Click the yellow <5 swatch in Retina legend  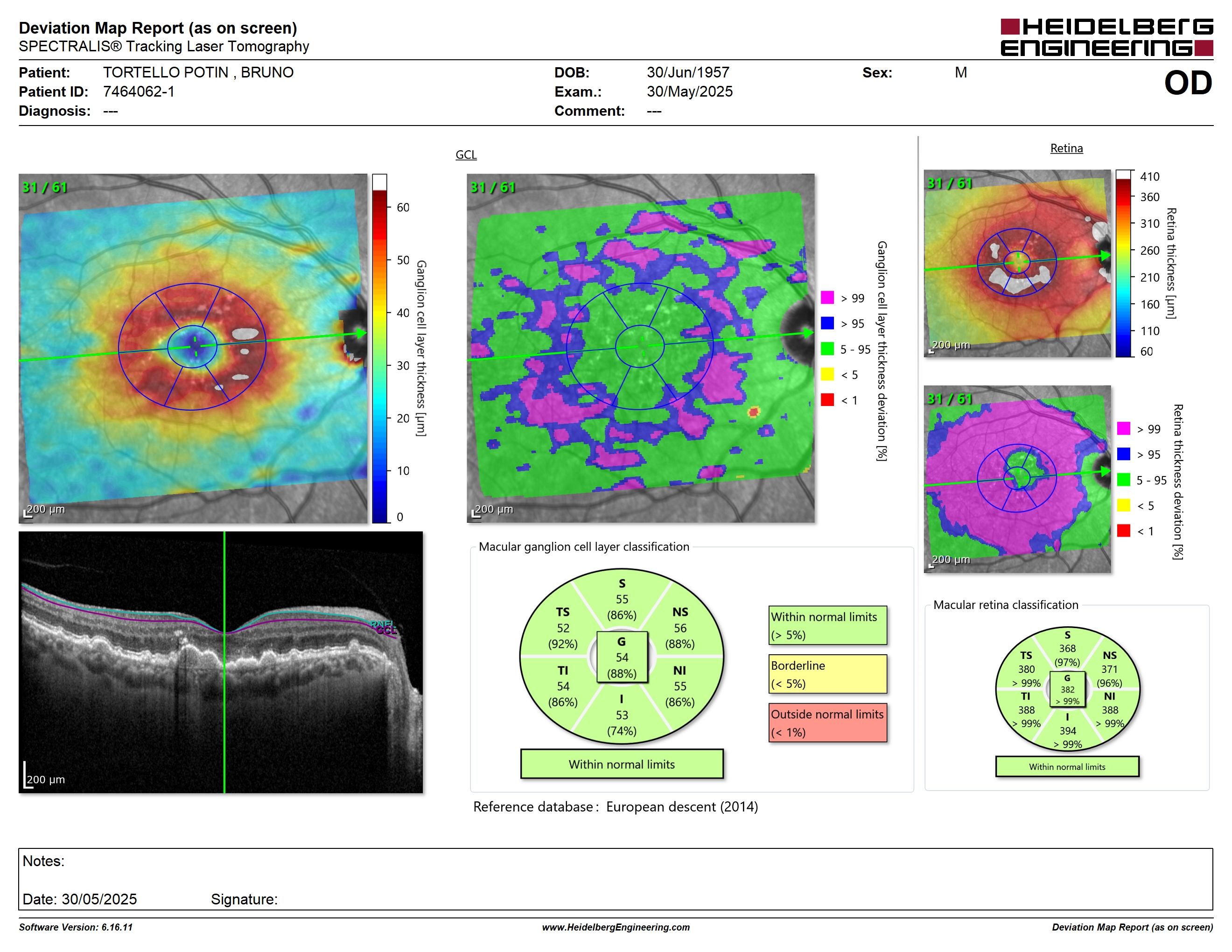(x=1123, y=505)
